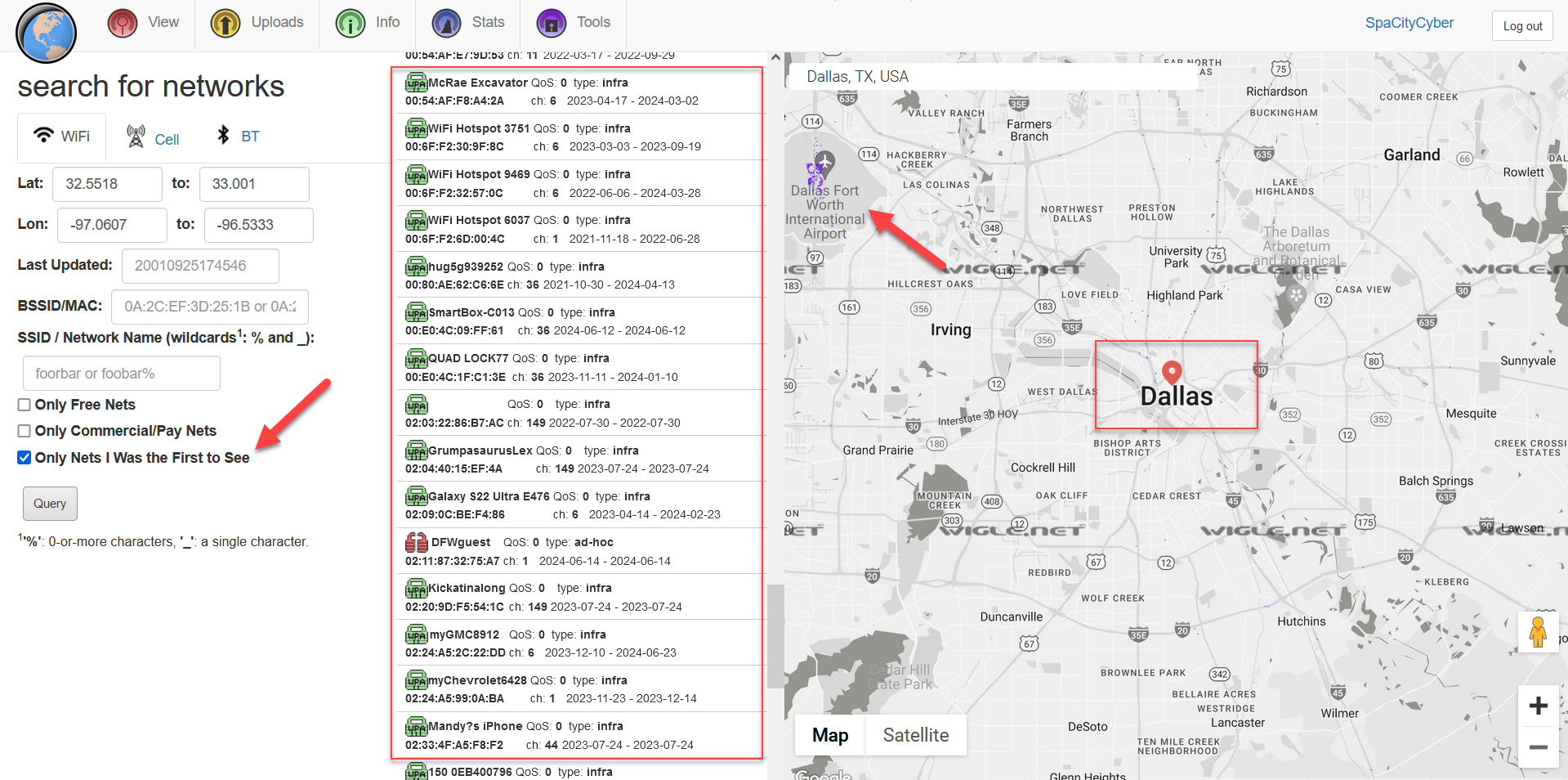
Task: Click the SSID network name field
Action: [x=122, y=374]
